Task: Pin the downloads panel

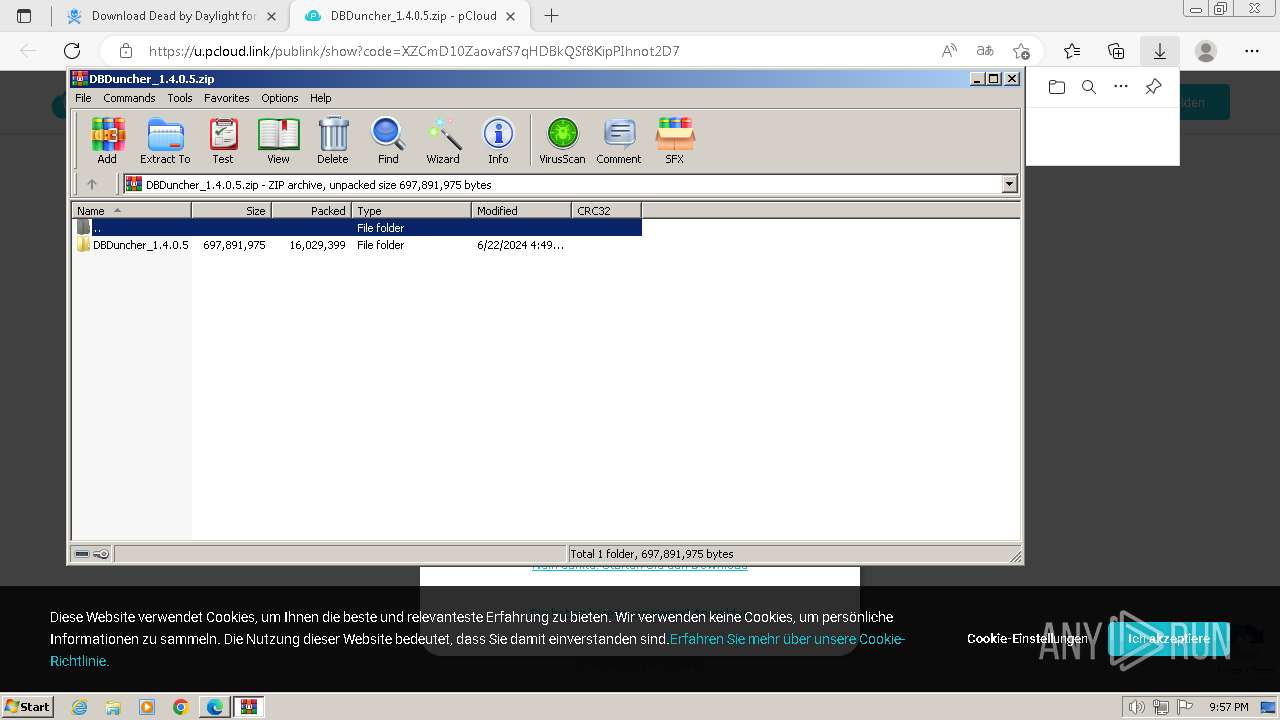Action: [x=1153, y=87]
